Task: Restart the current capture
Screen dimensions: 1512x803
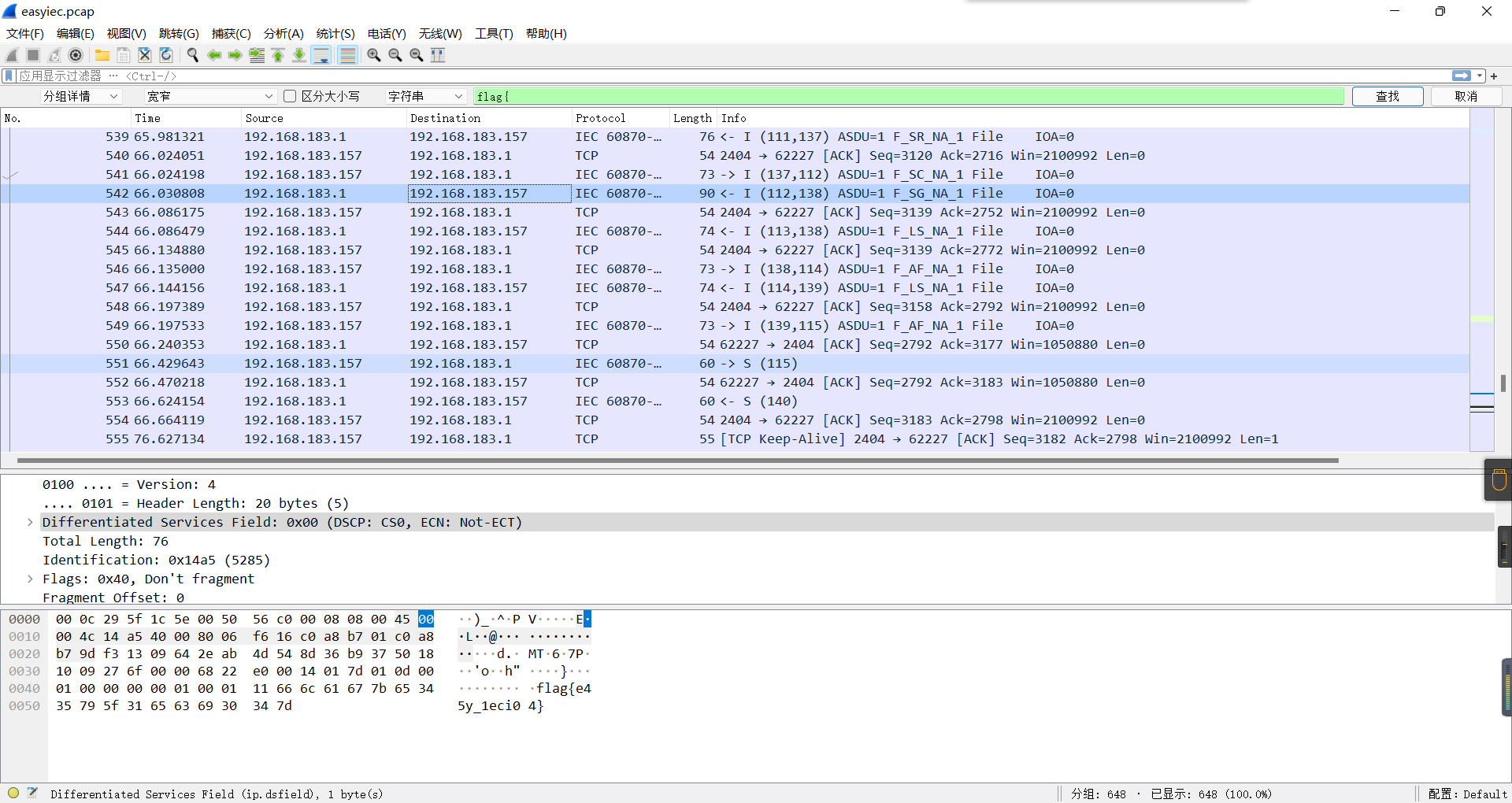Action: 54,55
